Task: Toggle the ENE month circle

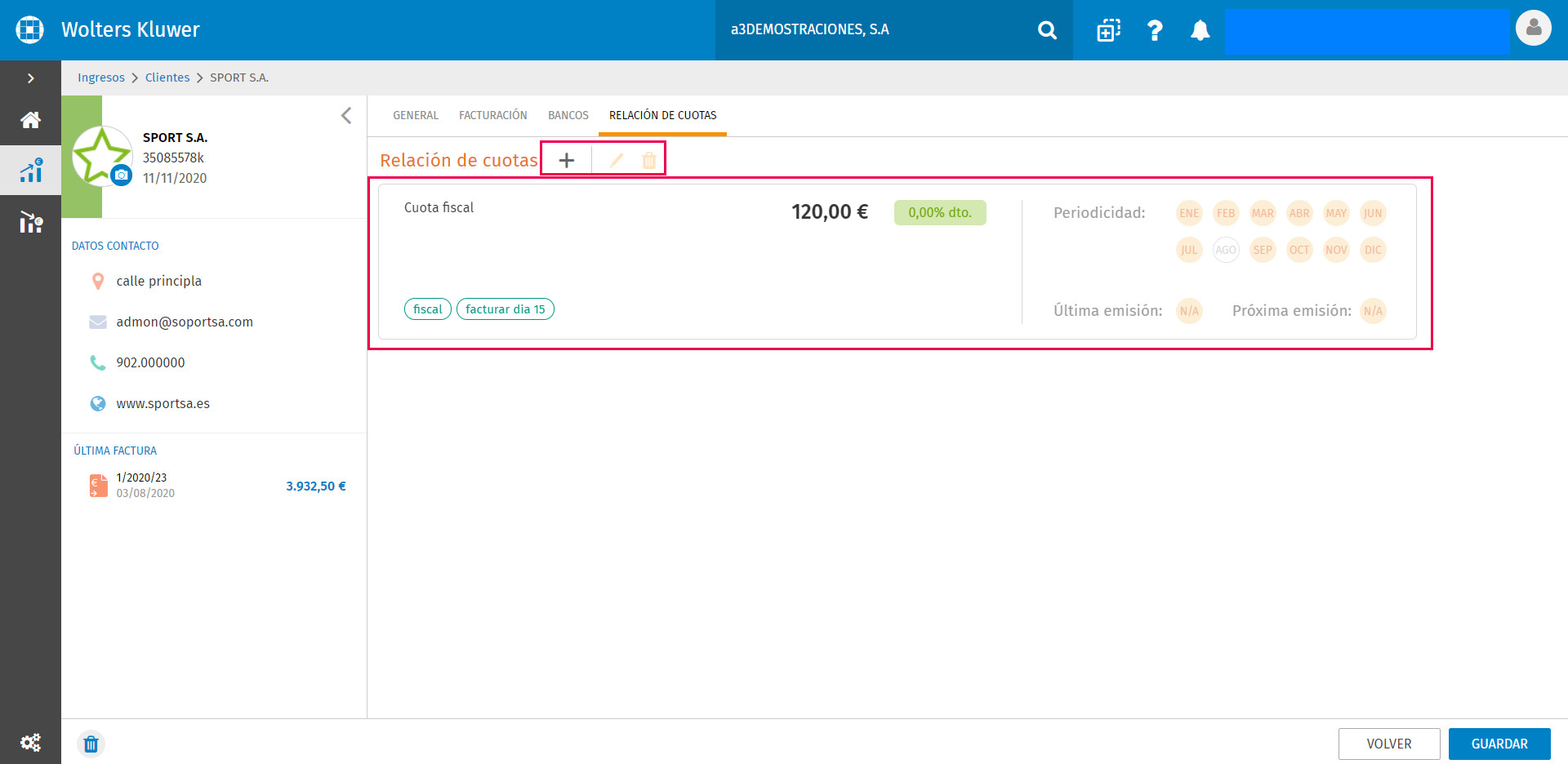Action: (x=1189, y=213)
